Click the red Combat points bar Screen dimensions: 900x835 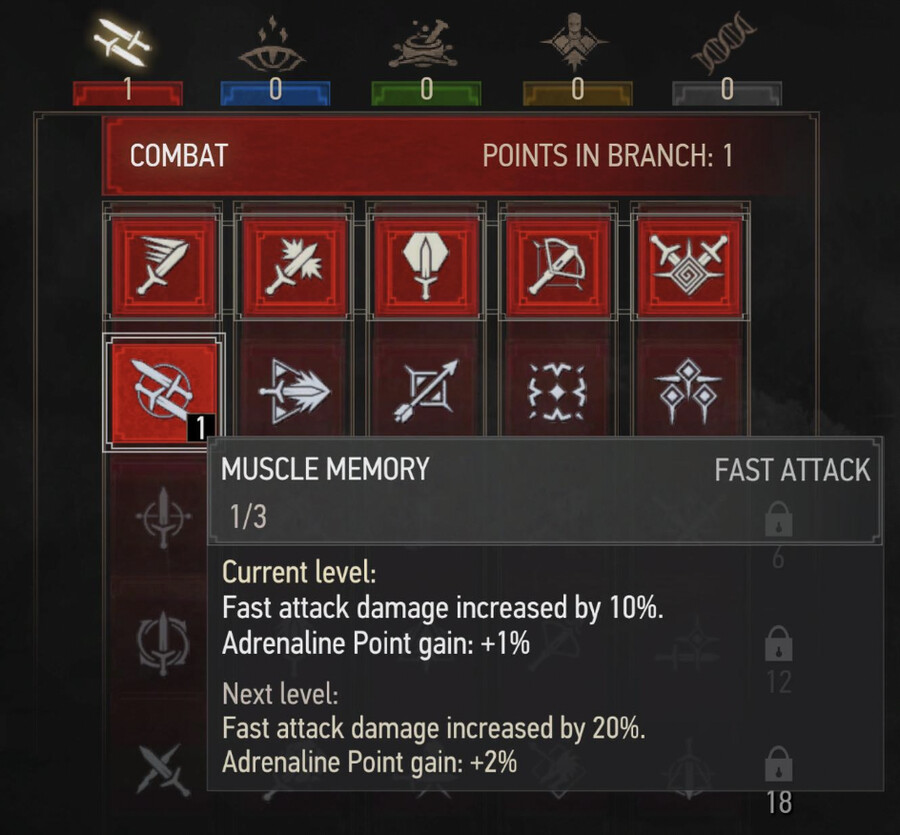click(127, 92)
